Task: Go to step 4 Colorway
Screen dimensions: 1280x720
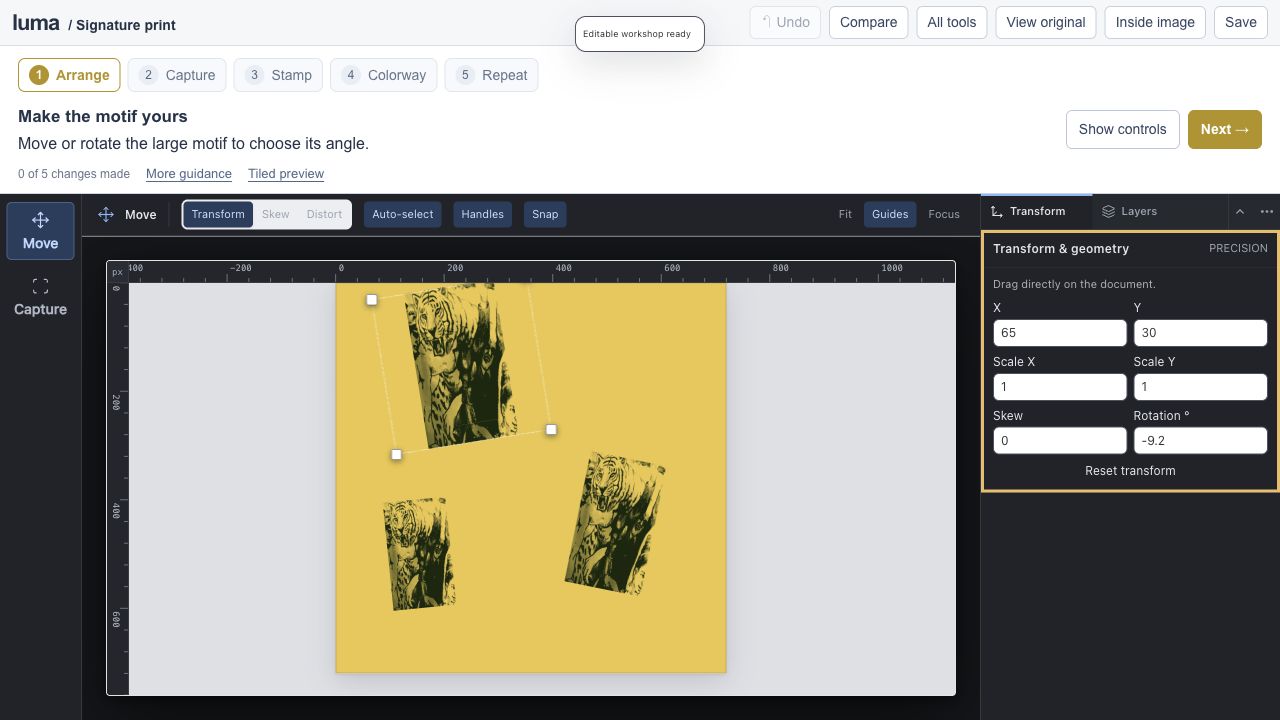Action: coord(383,75)
